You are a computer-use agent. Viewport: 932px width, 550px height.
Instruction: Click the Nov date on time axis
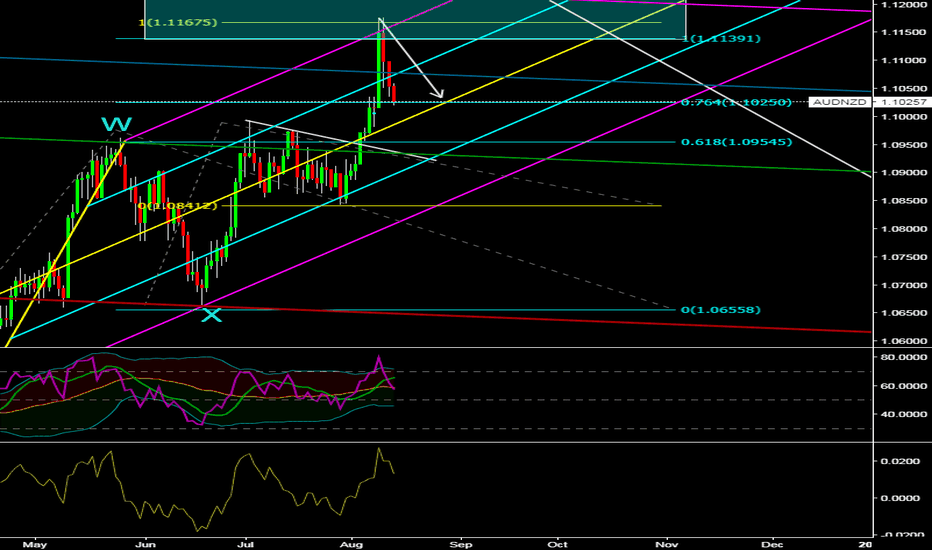(666, 544)
